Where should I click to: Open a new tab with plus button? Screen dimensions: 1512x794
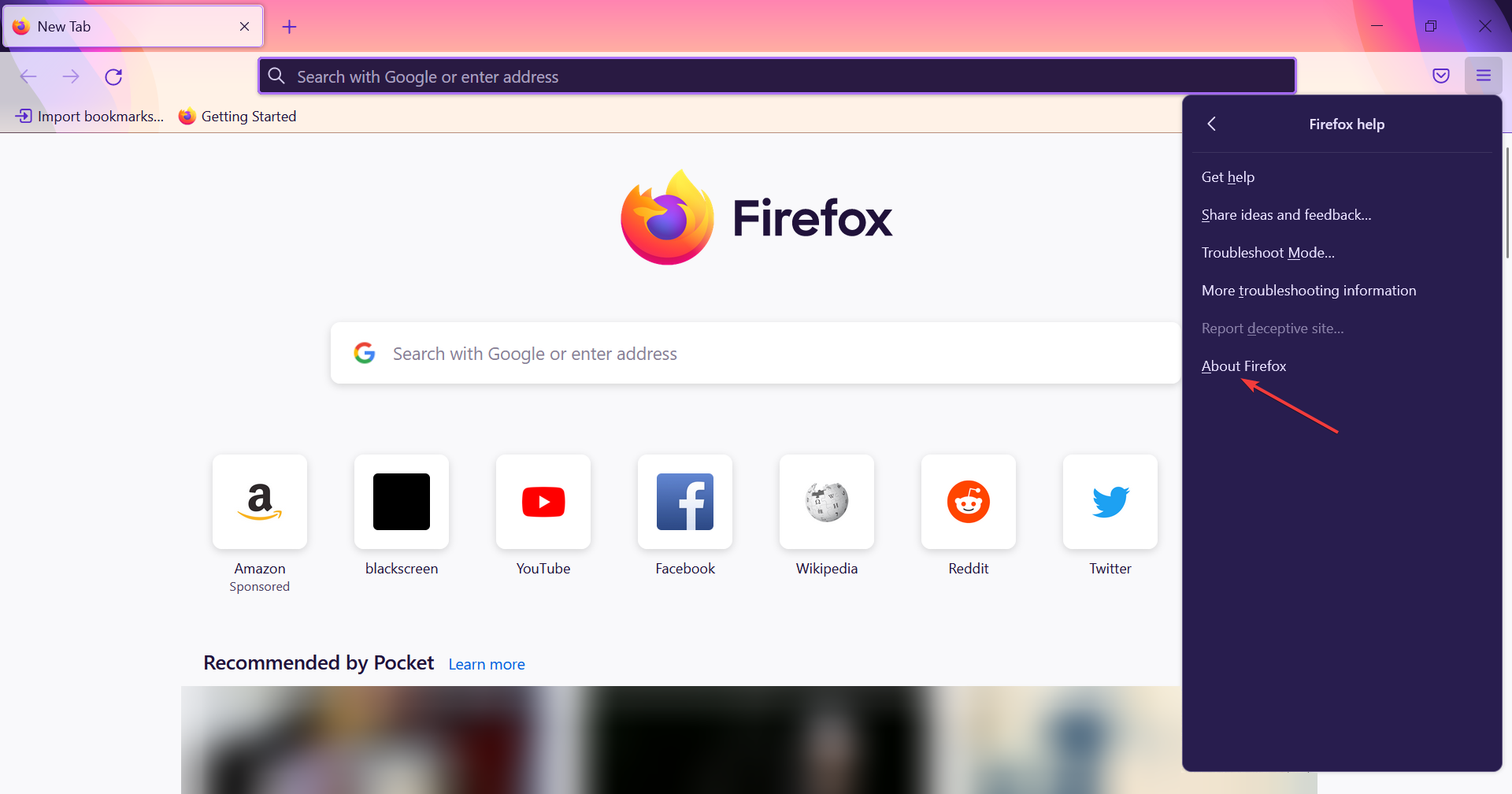[x=290, y=27]
